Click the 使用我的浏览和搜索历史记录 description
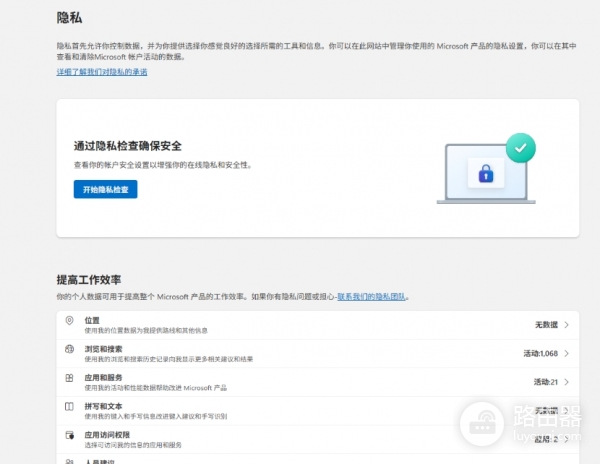600x464 pixels. coord(169,359)
